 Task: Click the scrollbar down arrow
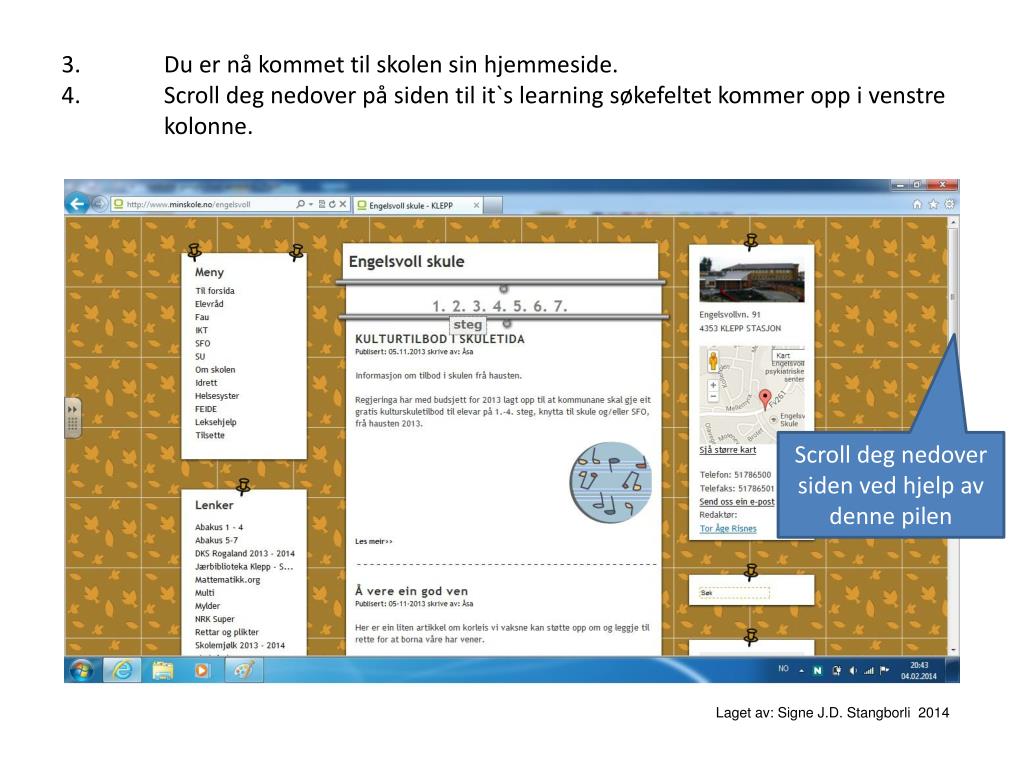pyautogui.click(x=953, y=650)
